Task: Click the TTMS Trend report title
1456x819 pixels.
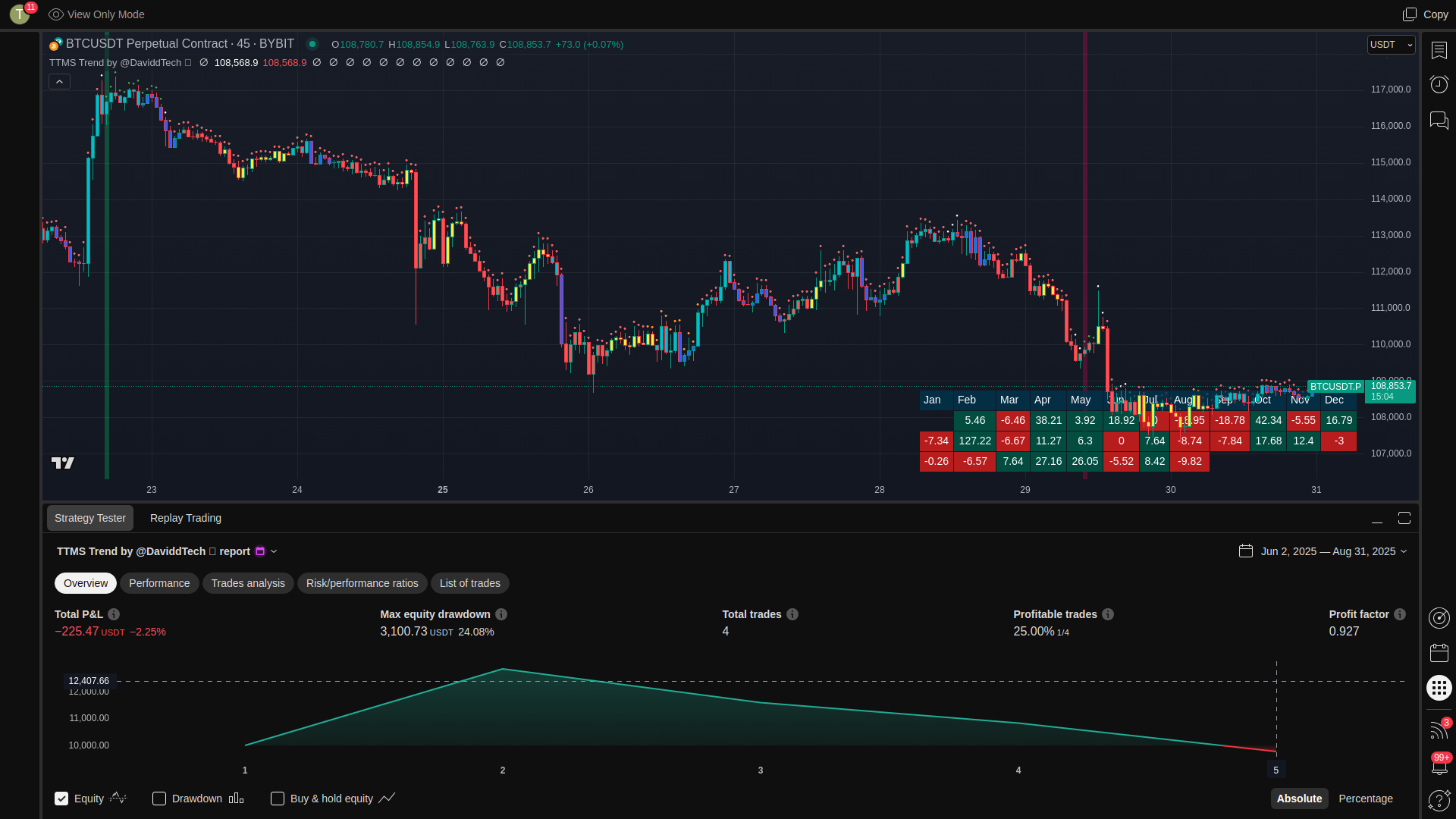Action: (x=153, y=551)
